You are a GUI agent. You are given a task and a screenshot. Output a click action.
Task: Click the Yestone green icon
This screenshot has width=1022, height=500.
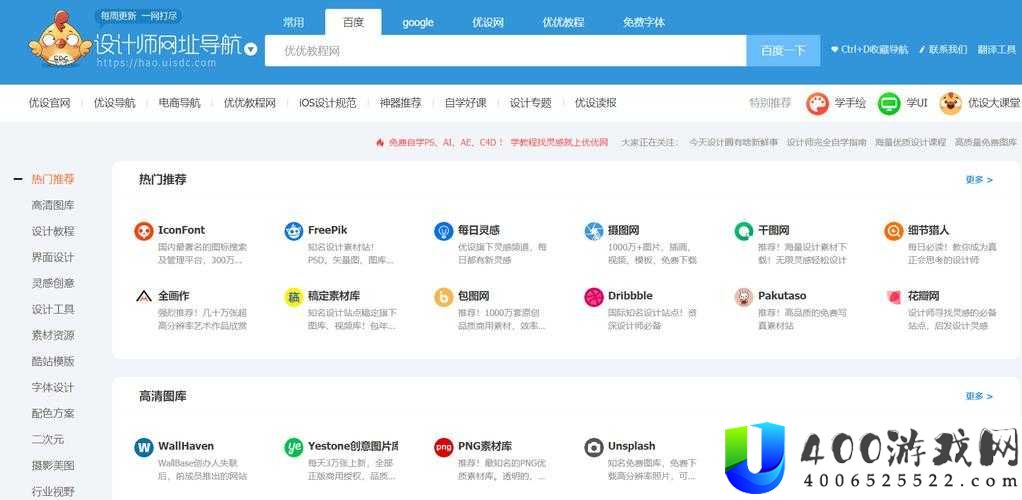[293, 447]
